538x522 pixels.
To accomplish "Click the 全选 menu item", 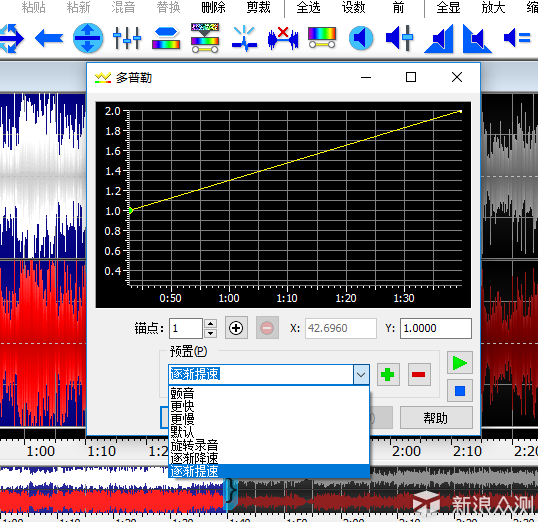I will tap(308, 8).
